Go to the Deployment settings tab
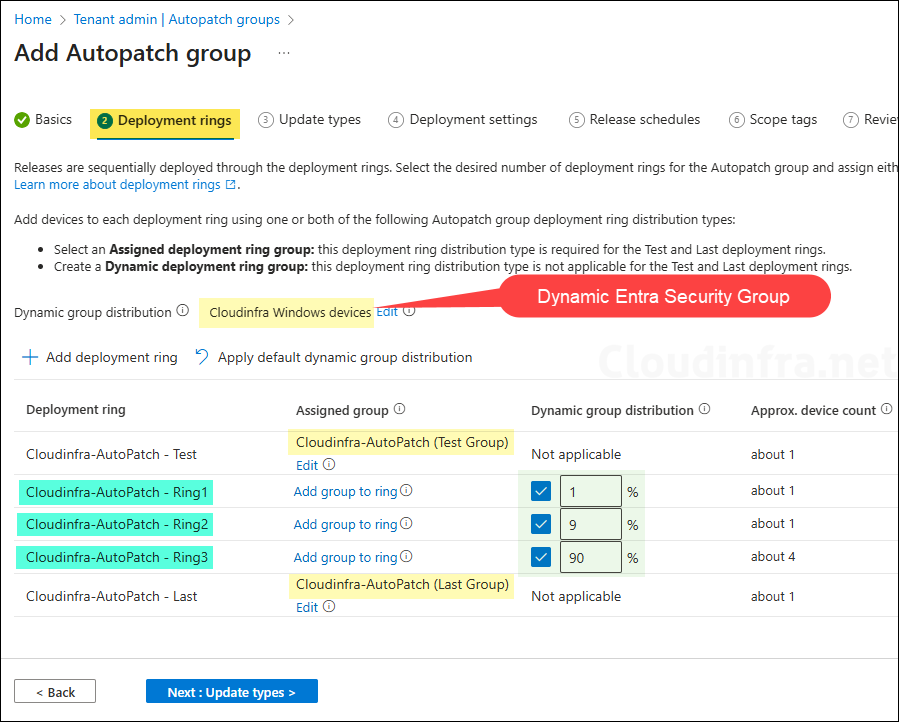Image resolution: width=899 pixels, height=722 pixels. pos(462,120)
